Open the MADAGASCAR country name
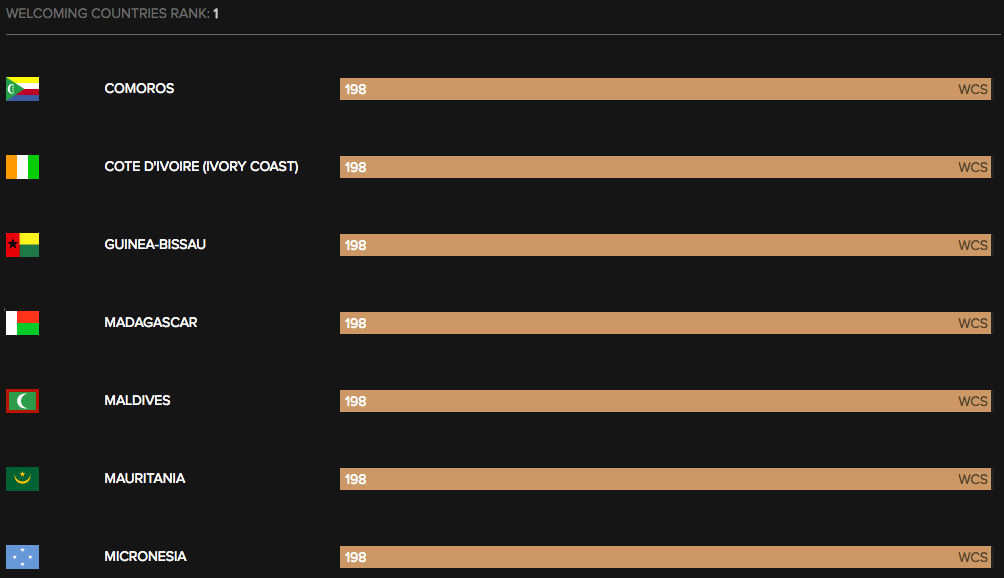 click(150, 323)
